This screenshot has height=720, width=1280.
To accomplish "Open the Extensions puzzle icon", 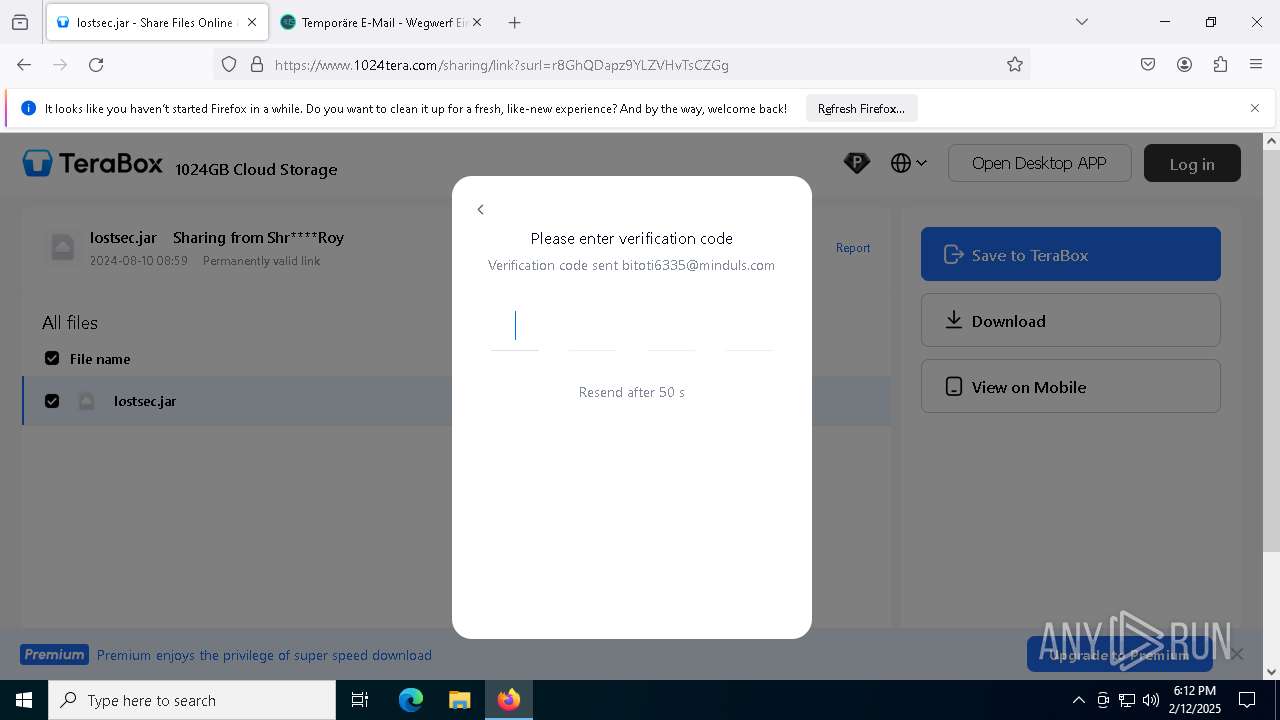I will [x=1220, y=64].
